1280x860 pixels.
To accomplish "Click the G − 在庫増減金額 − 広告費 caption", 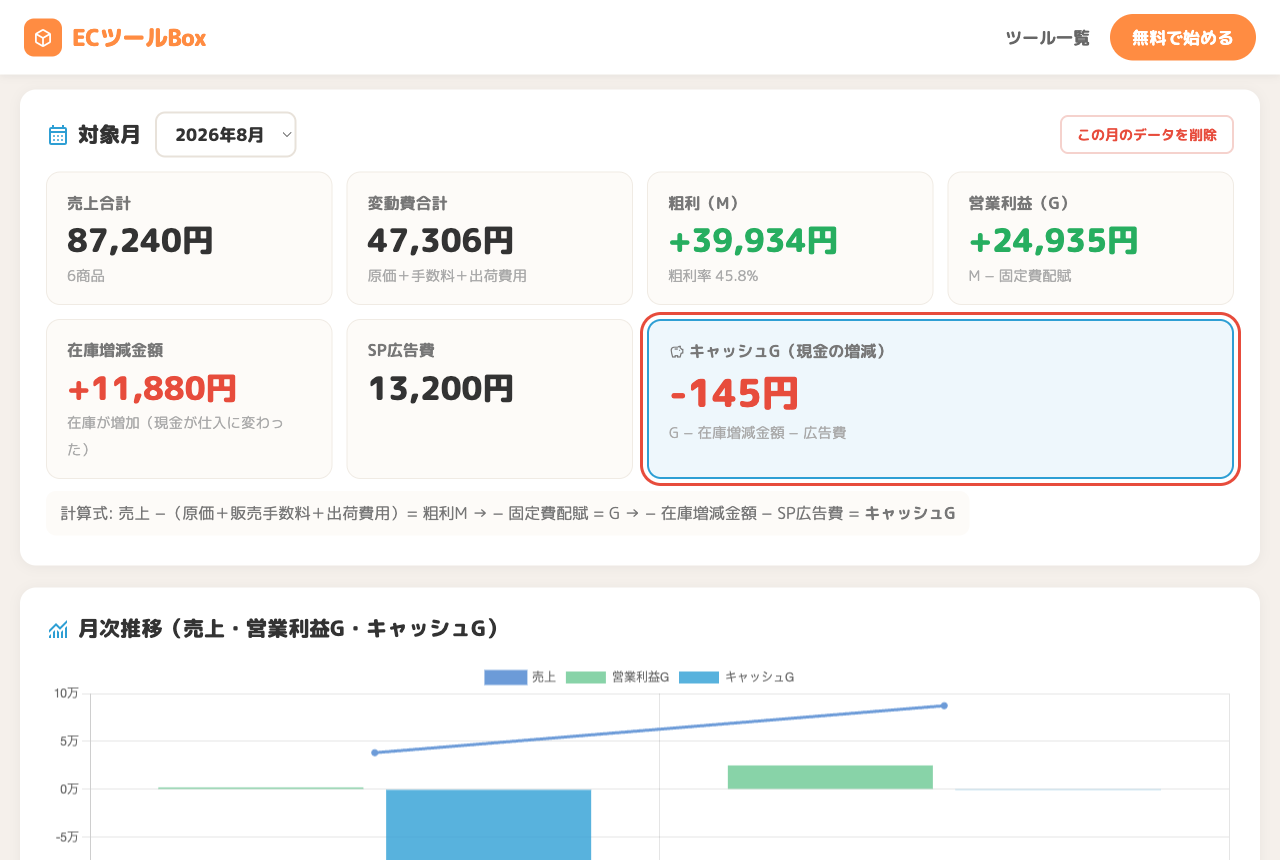I will tap(758, 433).
